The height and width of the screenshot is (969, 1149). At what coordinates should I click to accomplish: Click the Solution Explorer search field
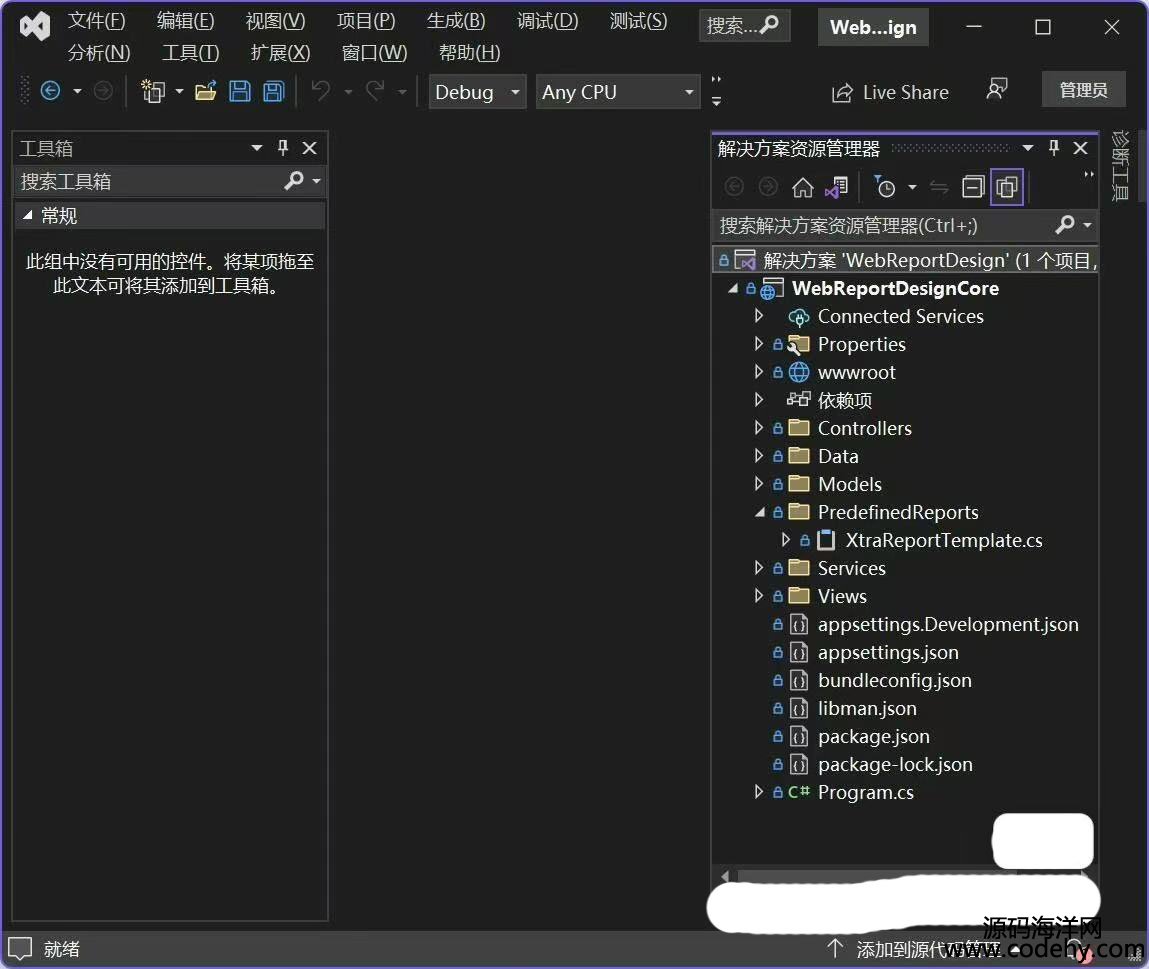coord(905,225)
